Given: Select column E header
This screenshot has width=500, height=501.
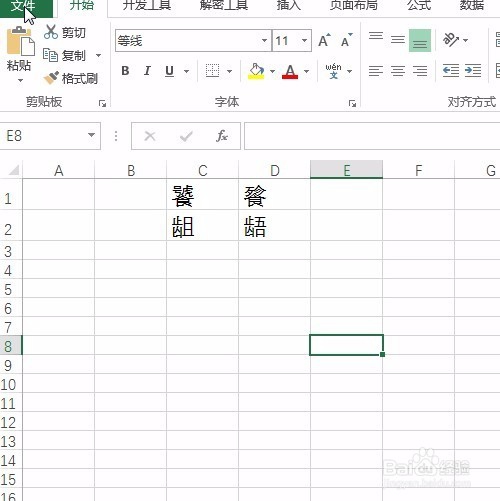Looking at the screenshot, I should pyautogui.click(x=347, y=170).
